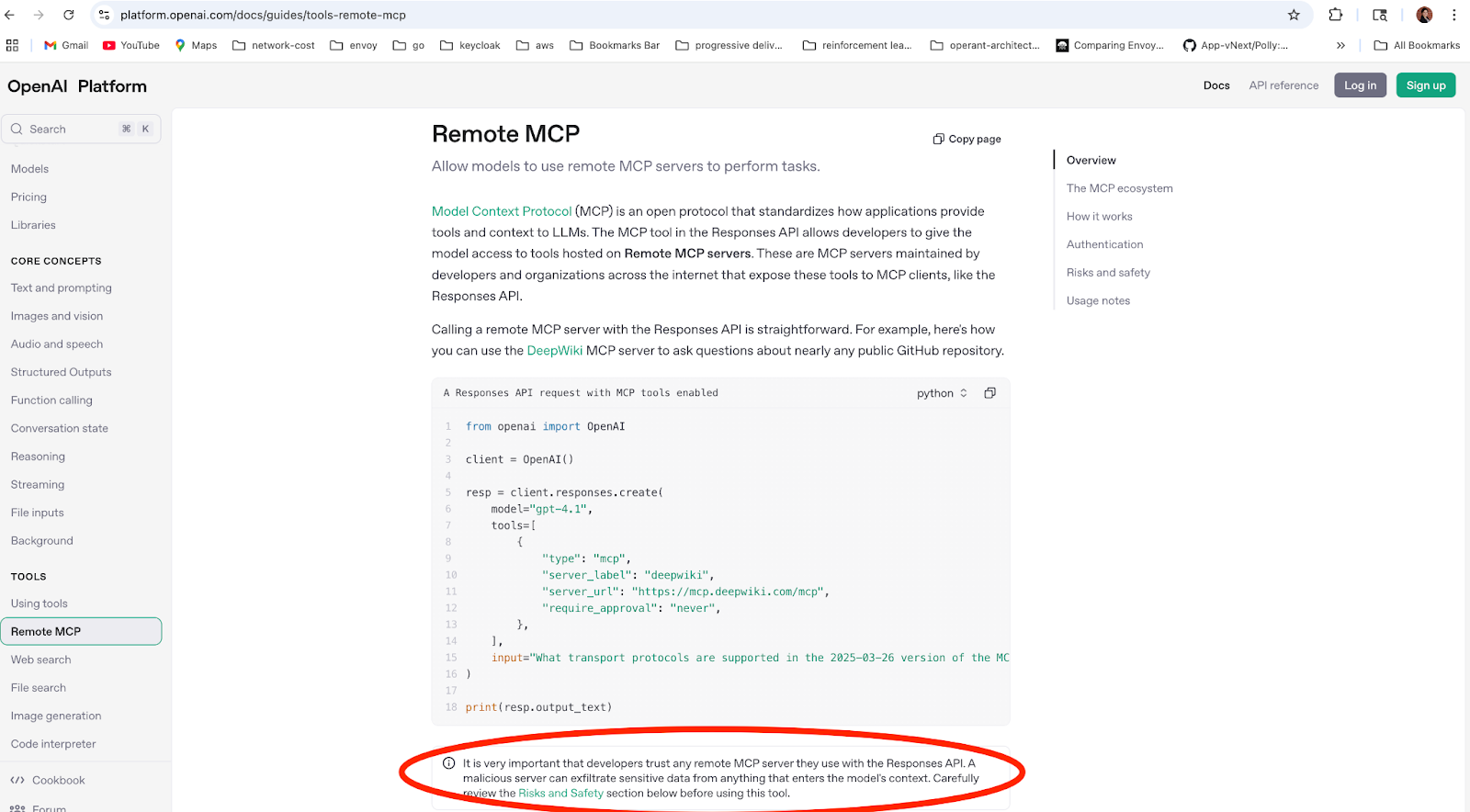Jump to Risks and safety in outline
Screen dimensions: 1470x812
tap(1108, 273)
